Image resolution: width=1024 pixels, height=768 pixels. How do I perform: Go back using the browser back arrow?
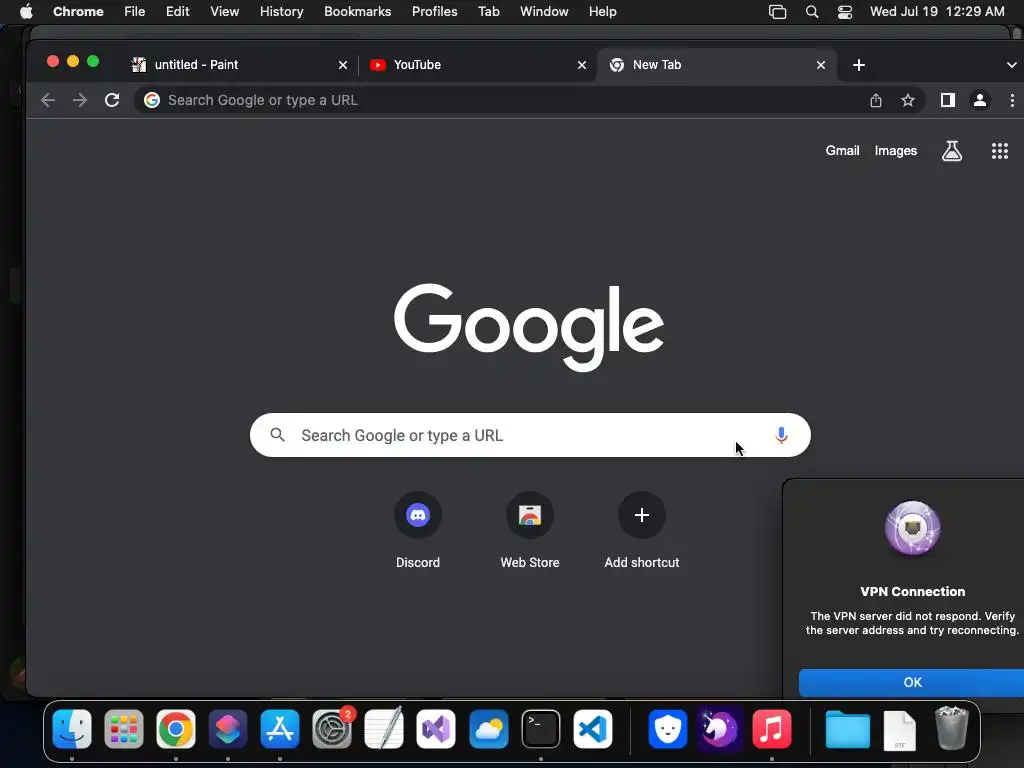click(48, 100)
